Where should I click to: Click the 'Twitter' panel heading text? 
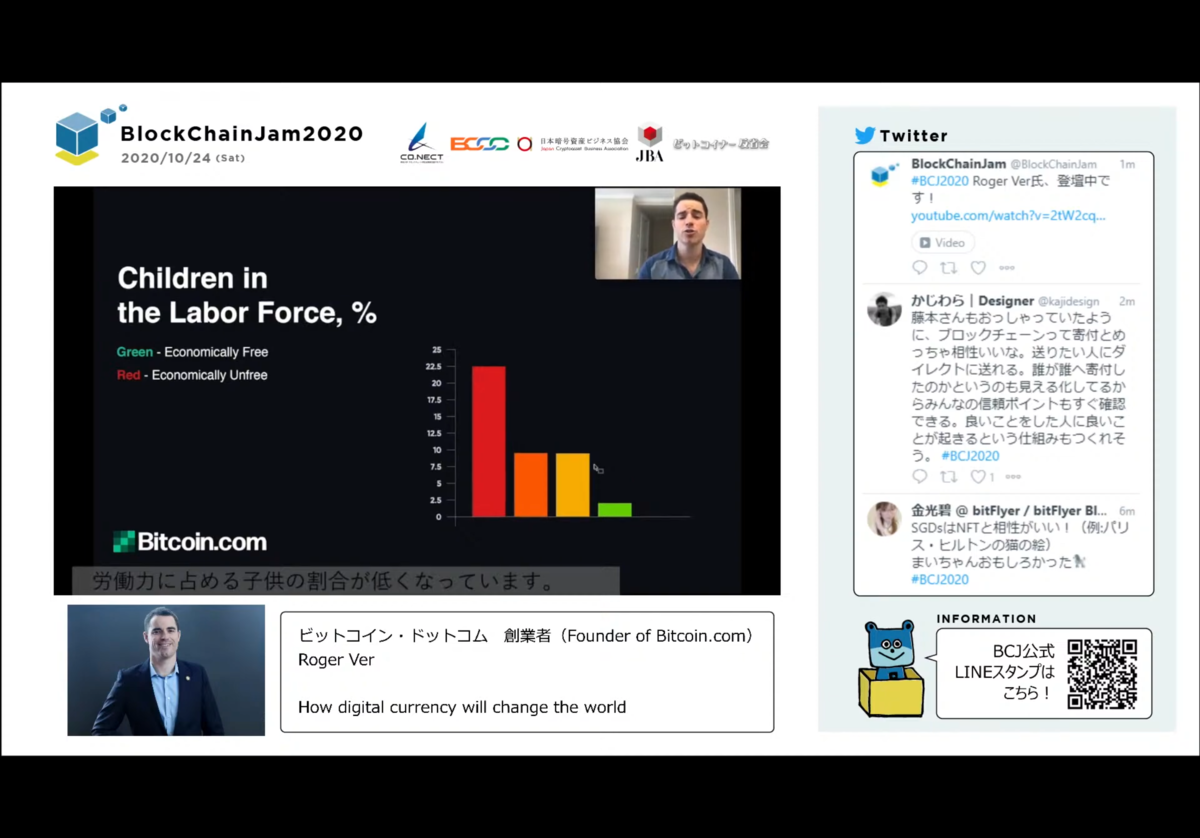(914, 136)
